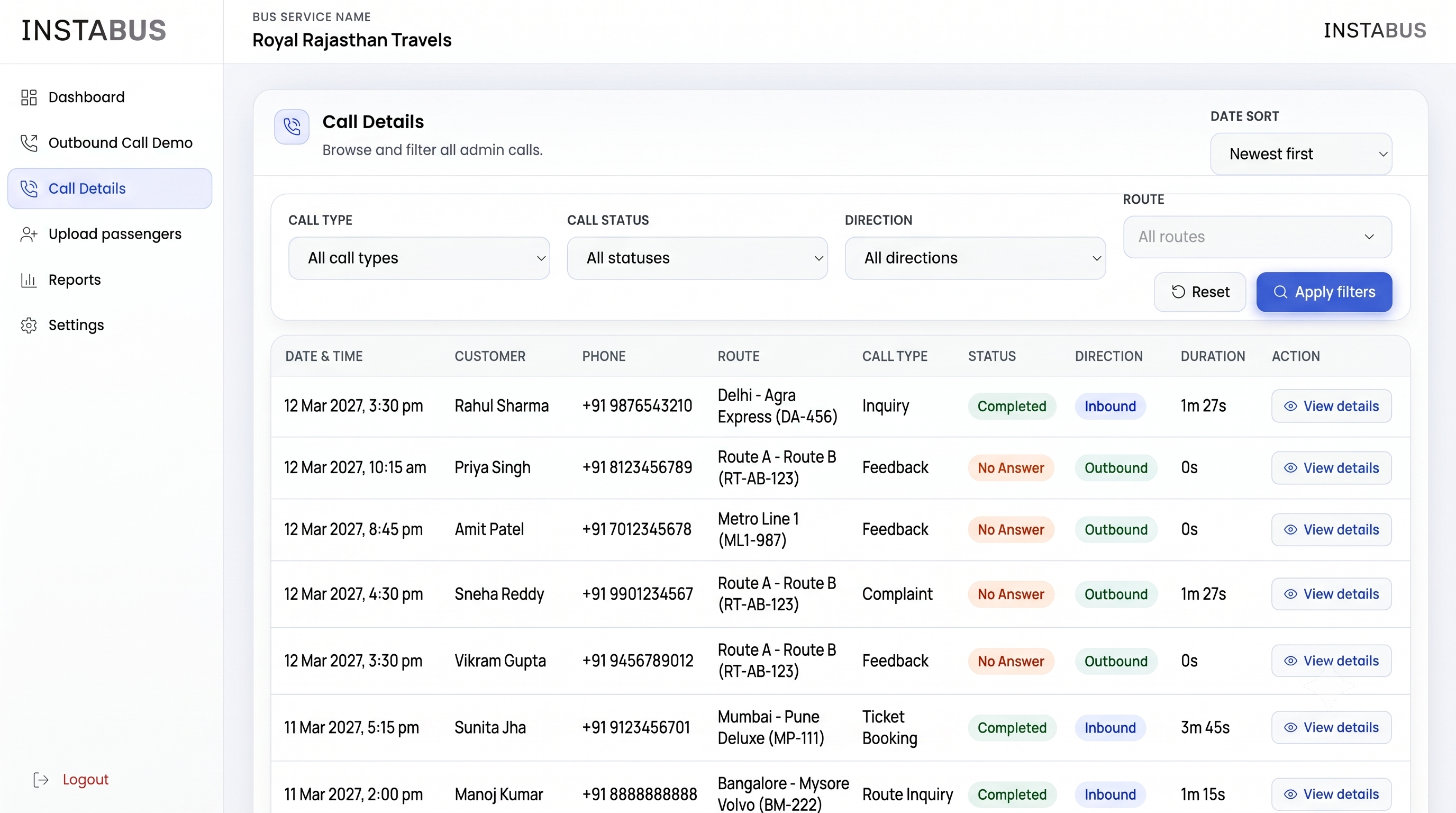This screenshot has height=813, width=1456.
Task: Click the Reports bar chart icon
Action: click(29, 280)
